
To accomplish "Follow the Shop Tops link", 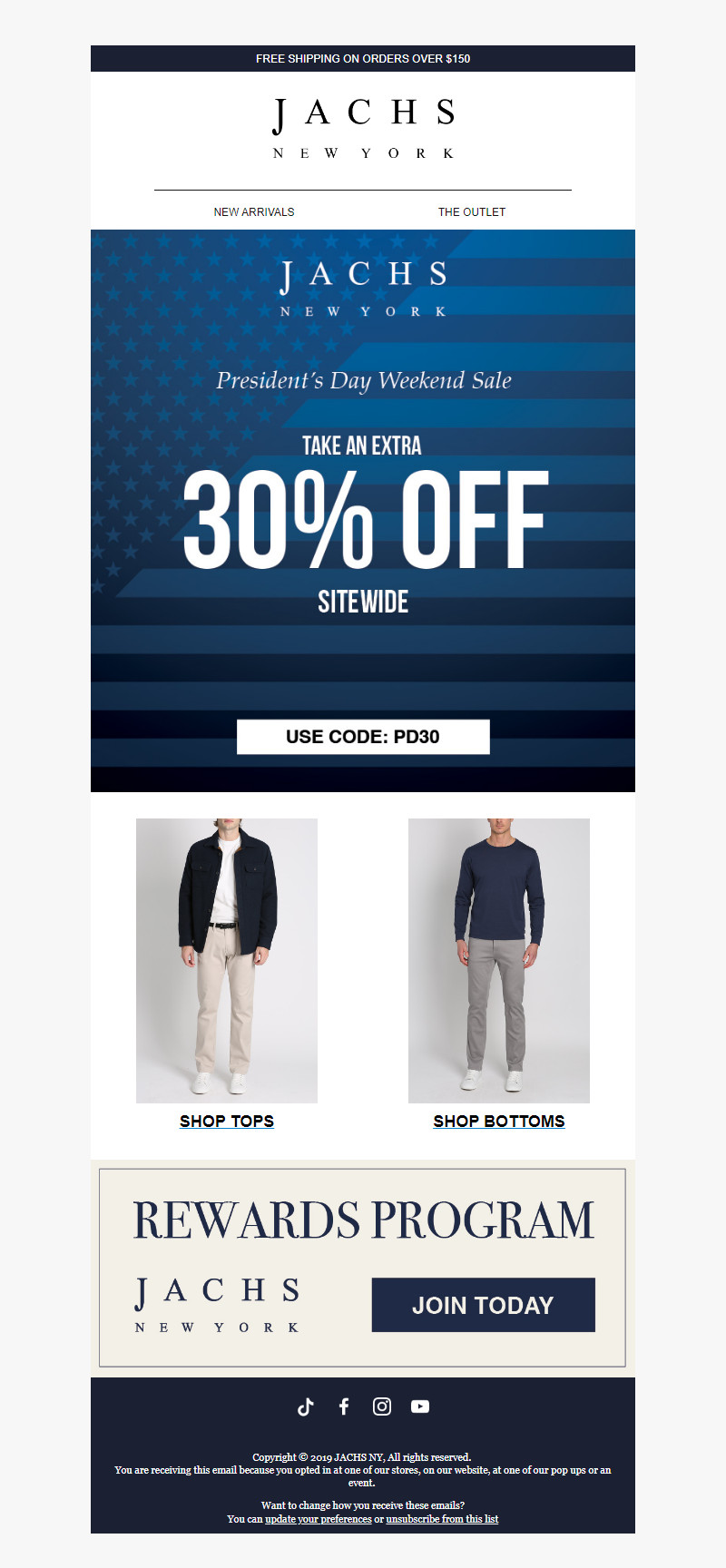I will tap(227, 1121).
